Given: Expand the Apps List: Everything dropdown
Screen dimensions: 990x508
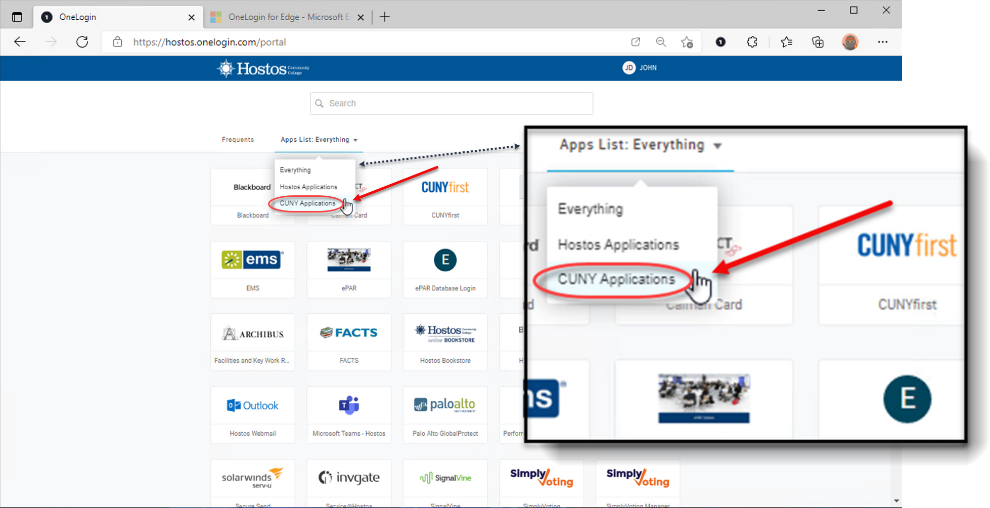Looking at the screenshot, I should click(x=319, y=140).
